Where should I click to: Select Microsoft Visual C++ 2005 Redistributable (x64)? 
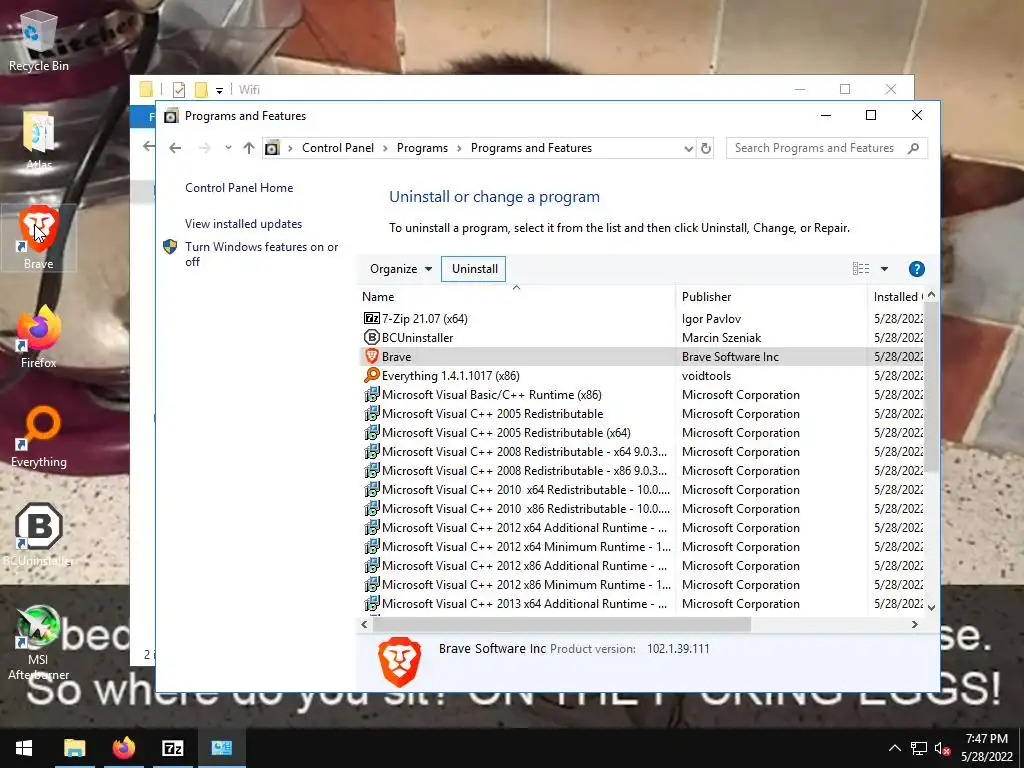tap(640, 432)
